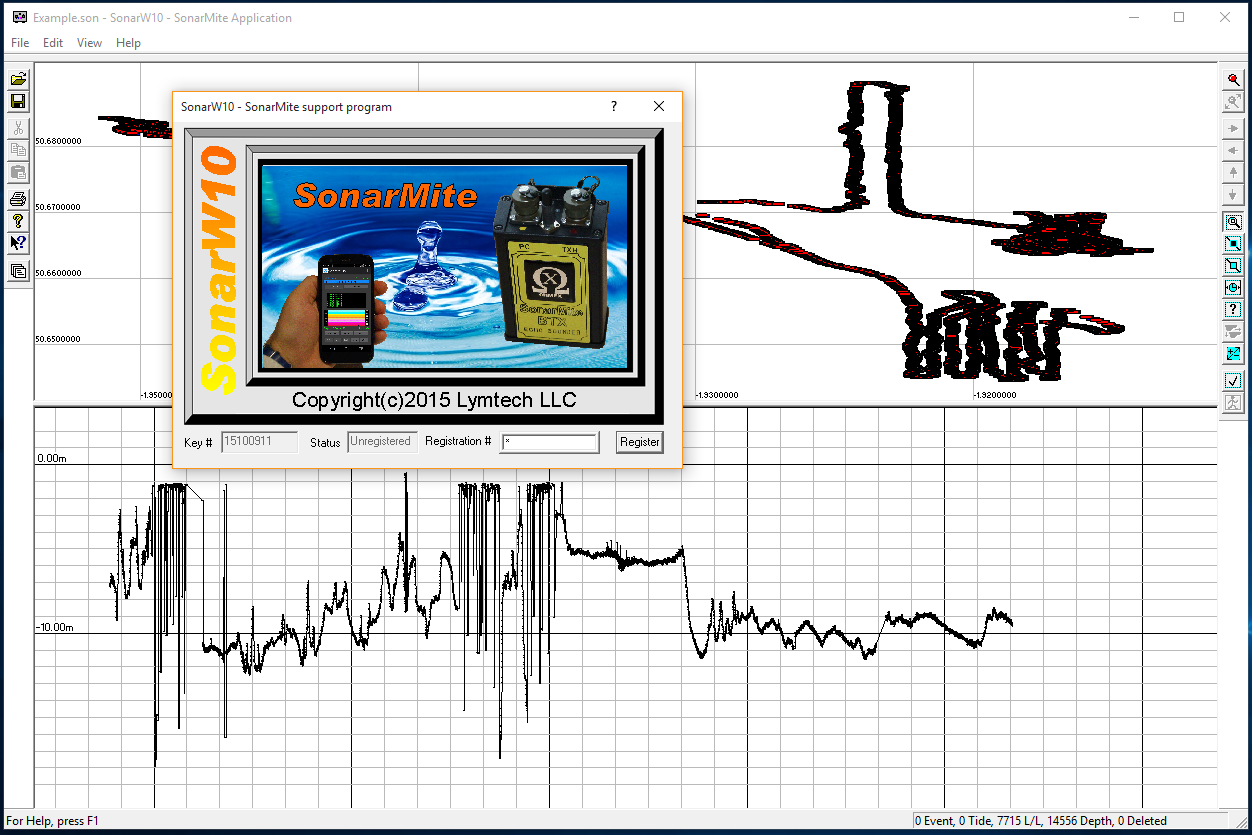Open the File menu
The height and width of the screenshot is (835, 1252).
[20, 43]
